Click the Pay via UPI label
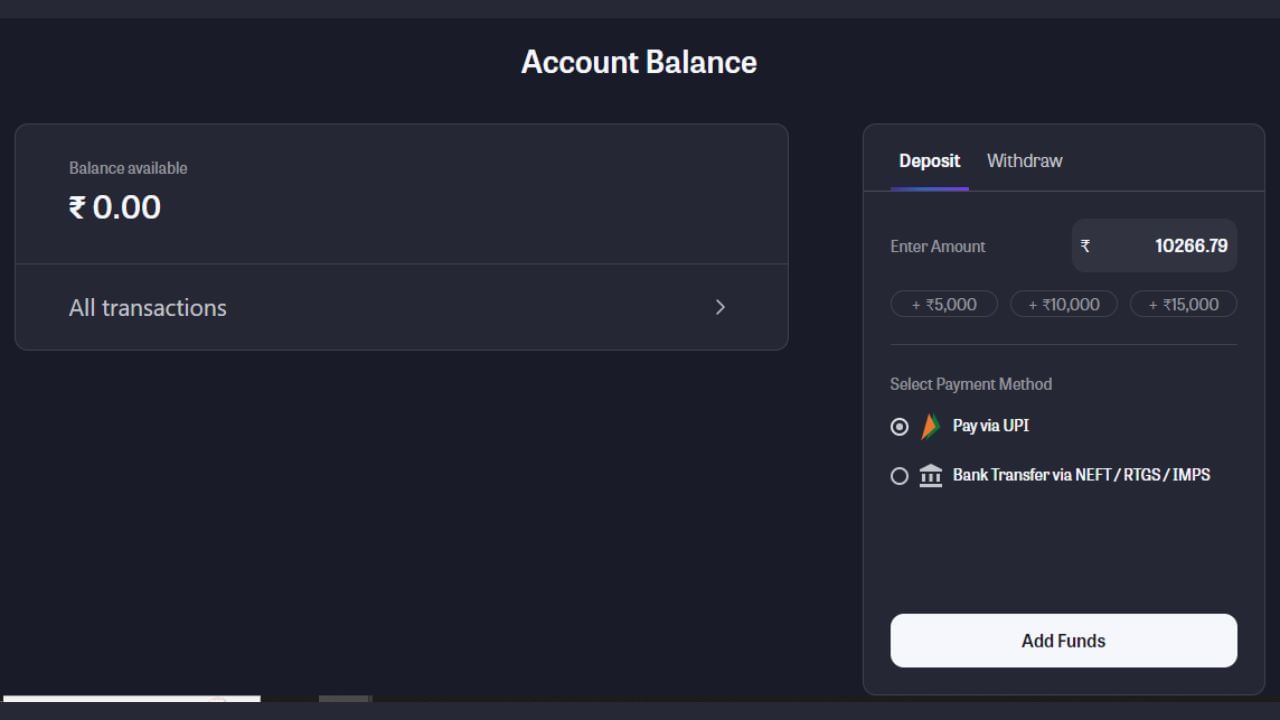This screenshot has width=1280, height=720. (x=990, y=426)
